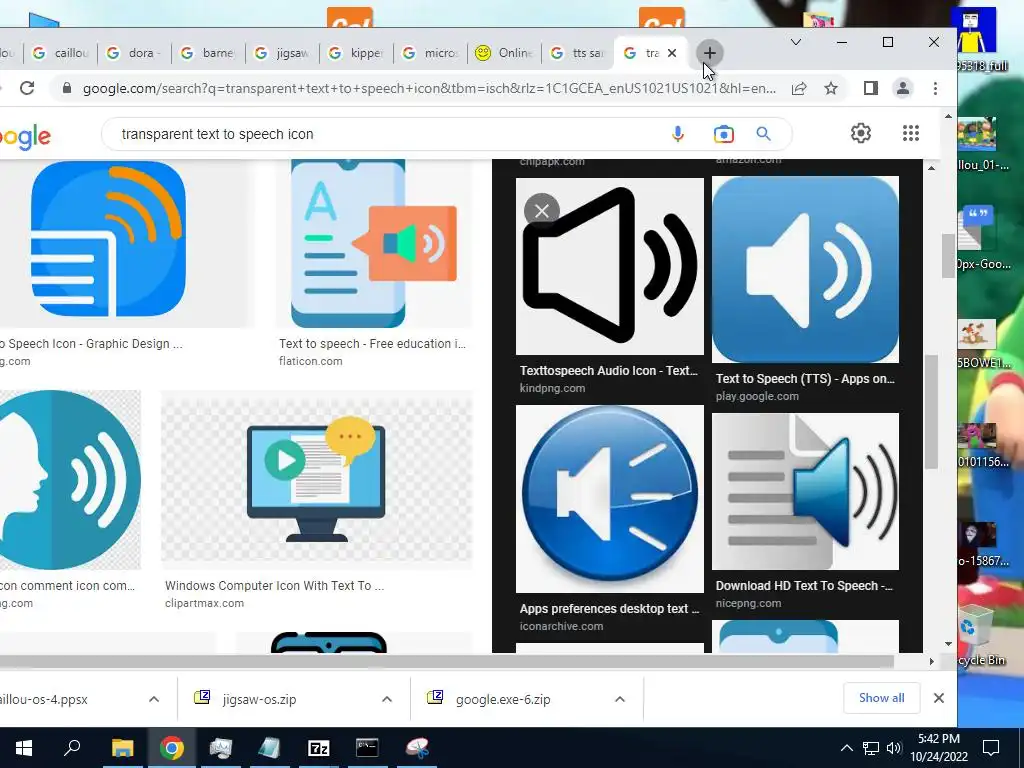
Task: Open tab search dropdown chevron
Action: [x=795, y=42]
